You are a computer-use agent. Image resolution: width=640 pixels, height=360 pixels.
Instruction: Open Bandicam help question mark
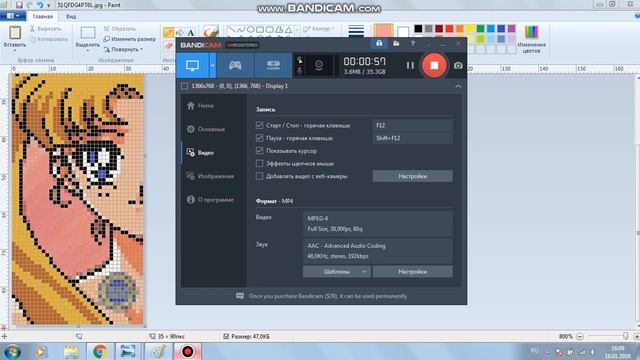[x=413, y=43]
